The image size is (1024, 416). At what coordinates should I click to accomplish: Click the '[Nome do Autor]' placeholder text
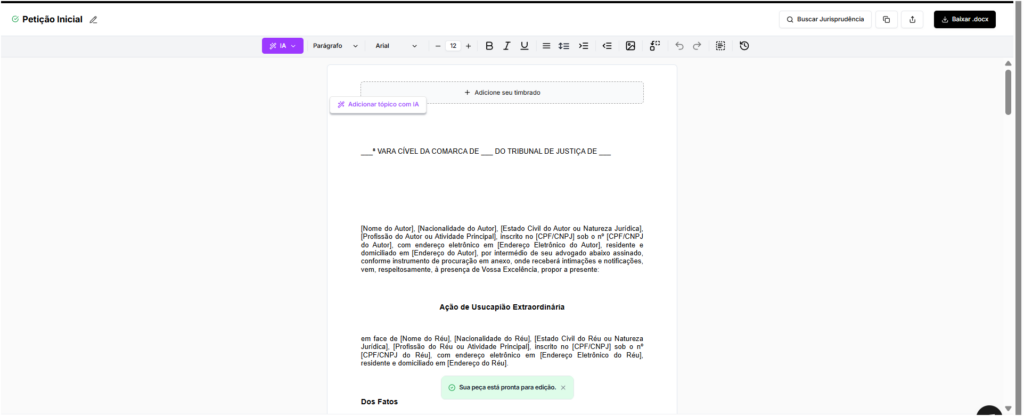(x=388, y=228)
